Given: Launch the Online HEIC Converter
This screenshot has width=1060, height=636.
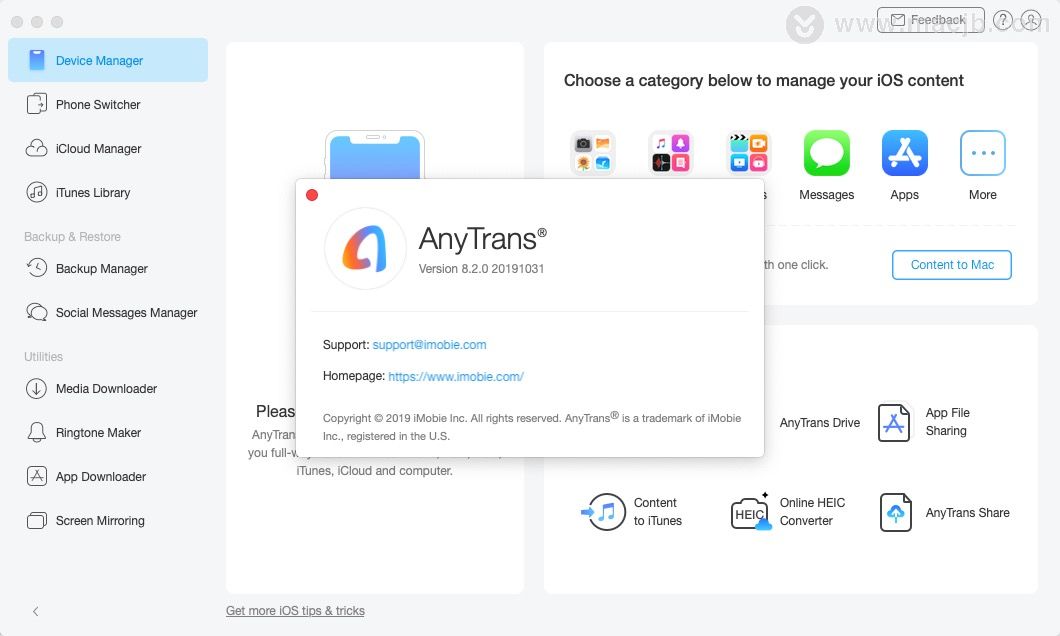Looking at the screenshot, I should point(750,512).
